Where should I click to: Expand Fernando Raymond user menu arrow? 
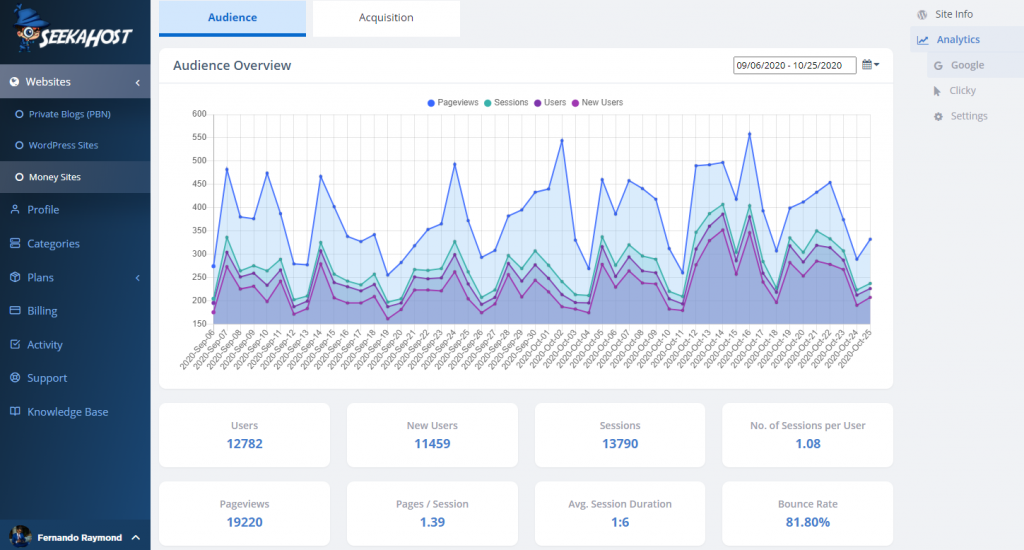(136, 538)
